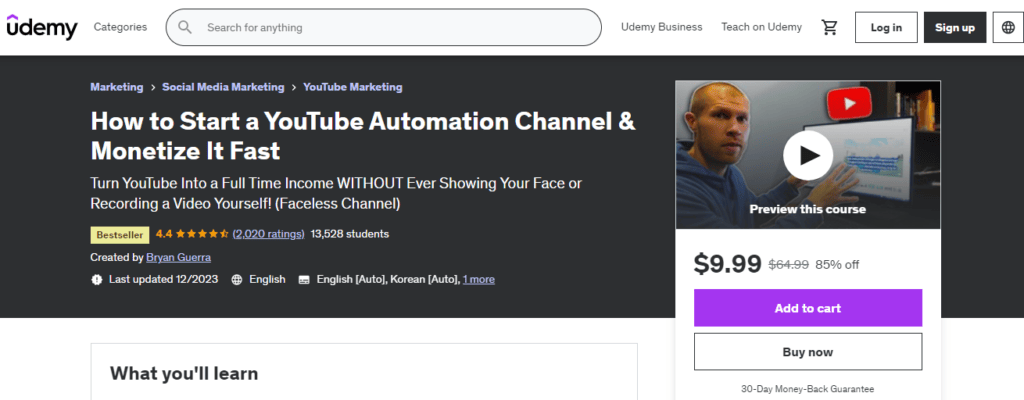Expand the 1 more subtitles link
This screenshot has height=400, width=1024.
(x=479, y=279)
